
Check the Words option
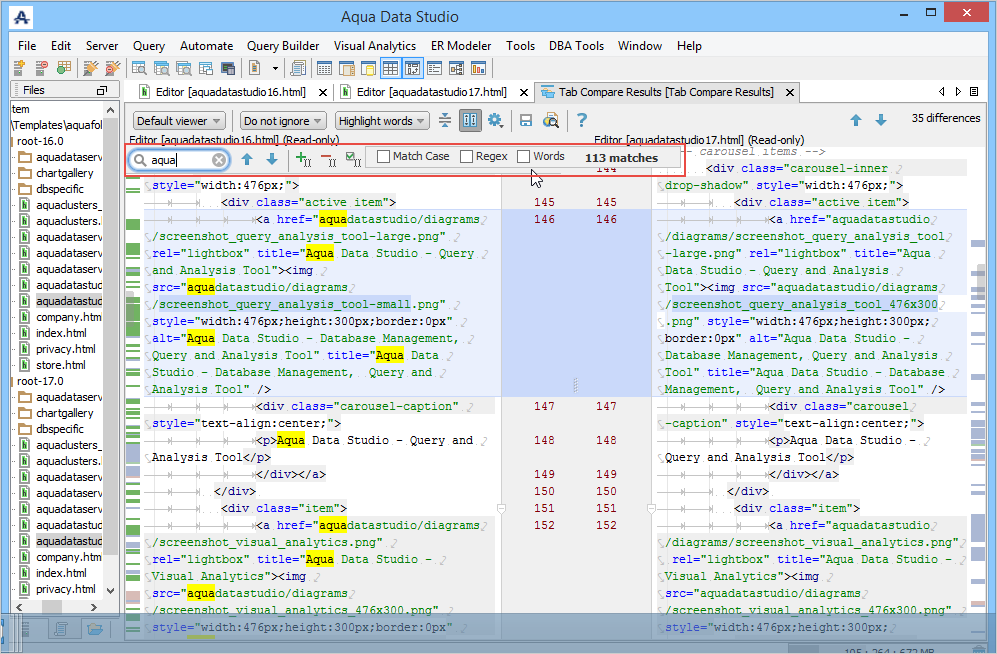(524, 157)
